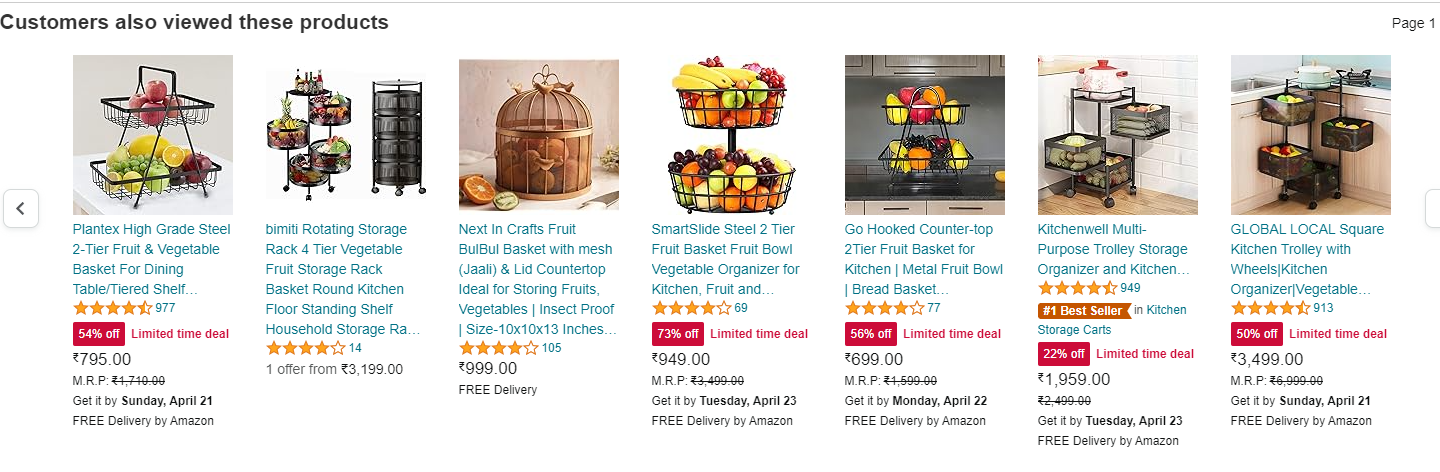Open SmartSlide fruit basket star rating
Viewport: 1440px width, 472px height.
pos(691,308)
